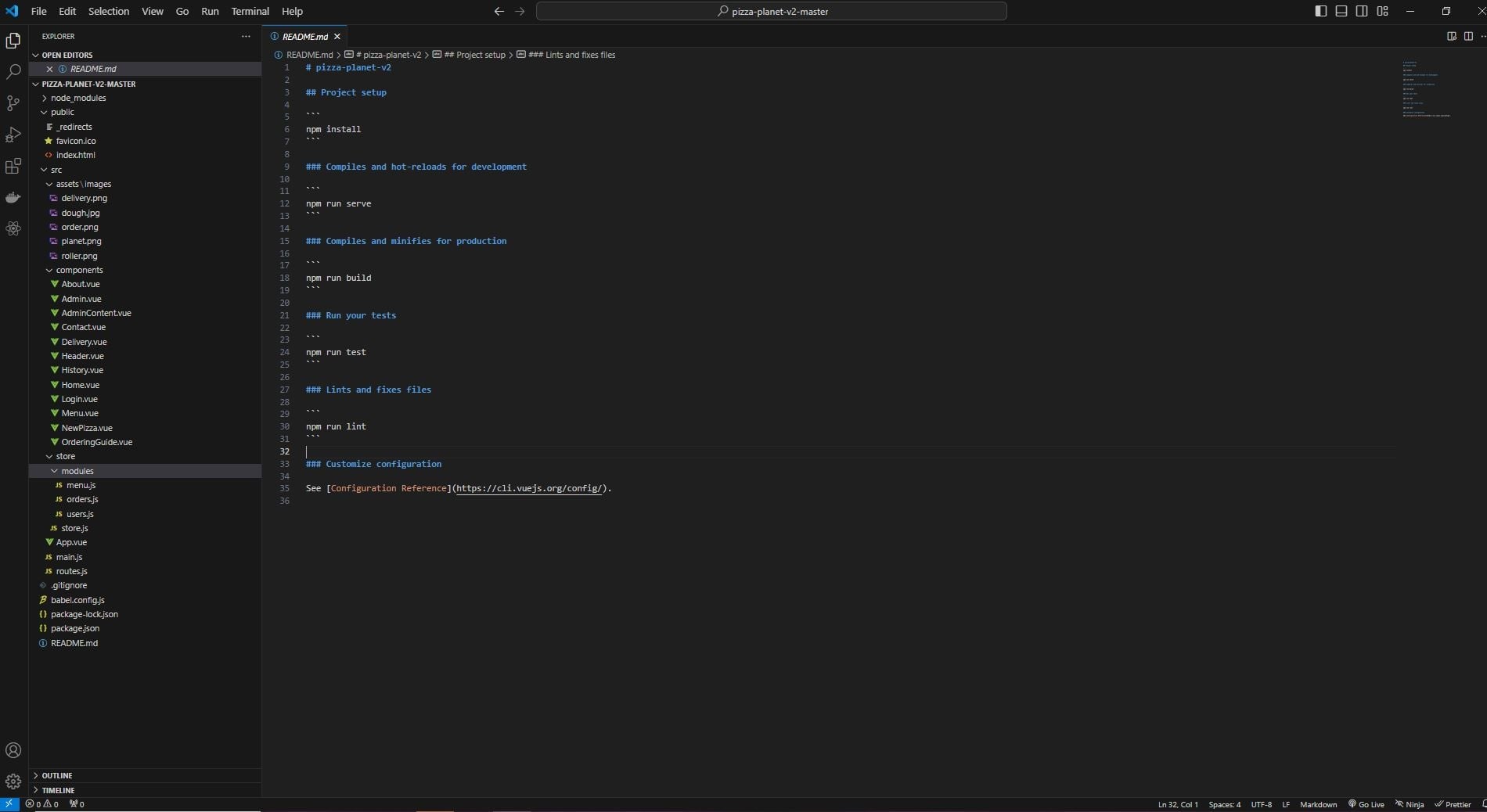Toggle the Primary Side Bar visibility
This screenshot has height=812, width=1487.
point(1321,11)
